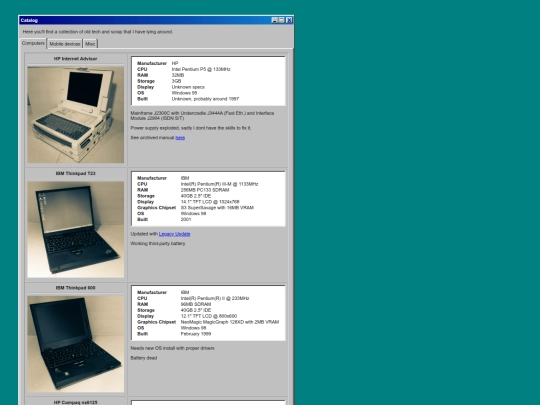
Task: Click 'Working third-party battery' text
Action: [x=158, y=243]
